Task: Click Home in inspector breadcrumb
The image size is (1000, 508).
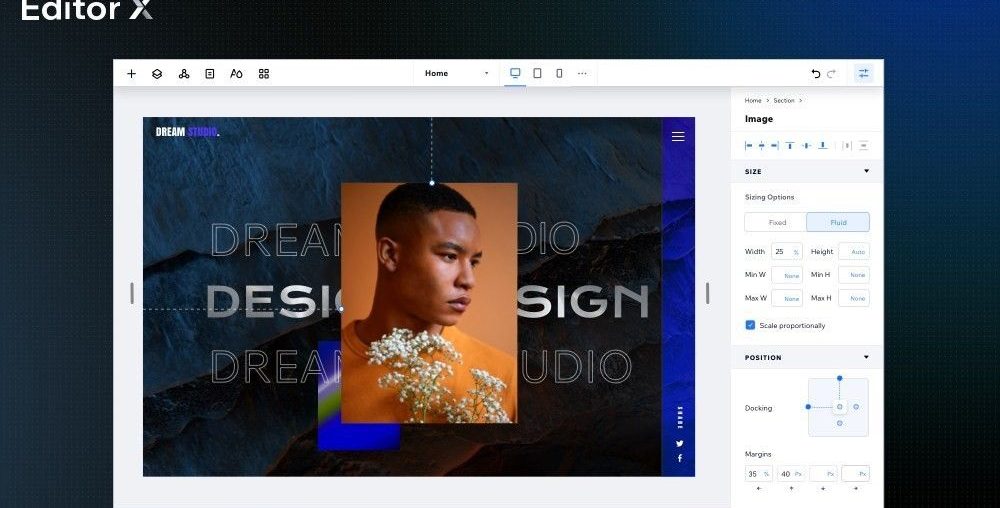Action: (x=753, y=101)
